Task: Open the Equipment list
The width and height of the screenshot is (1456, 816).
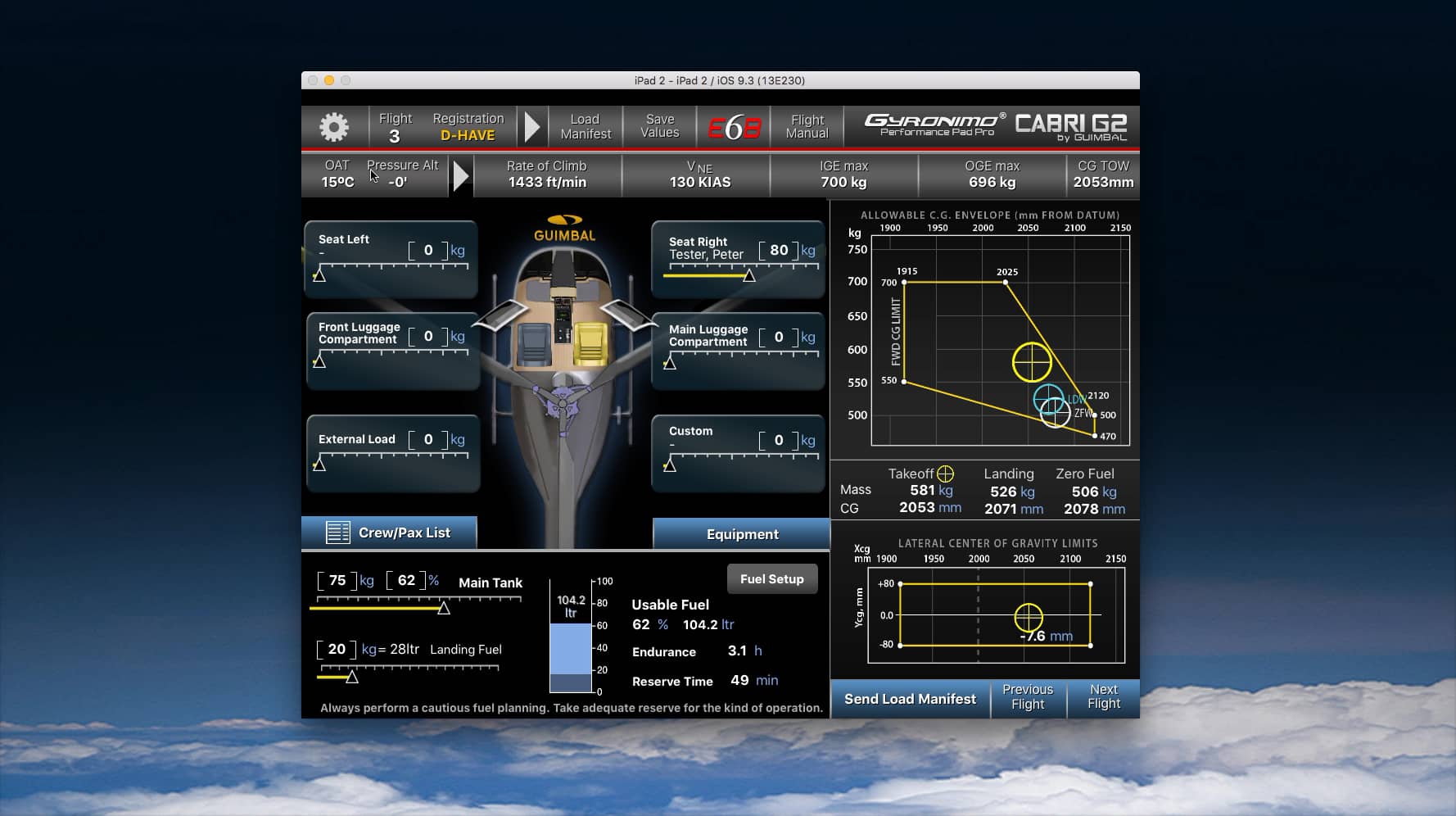Action: point(741,533)
